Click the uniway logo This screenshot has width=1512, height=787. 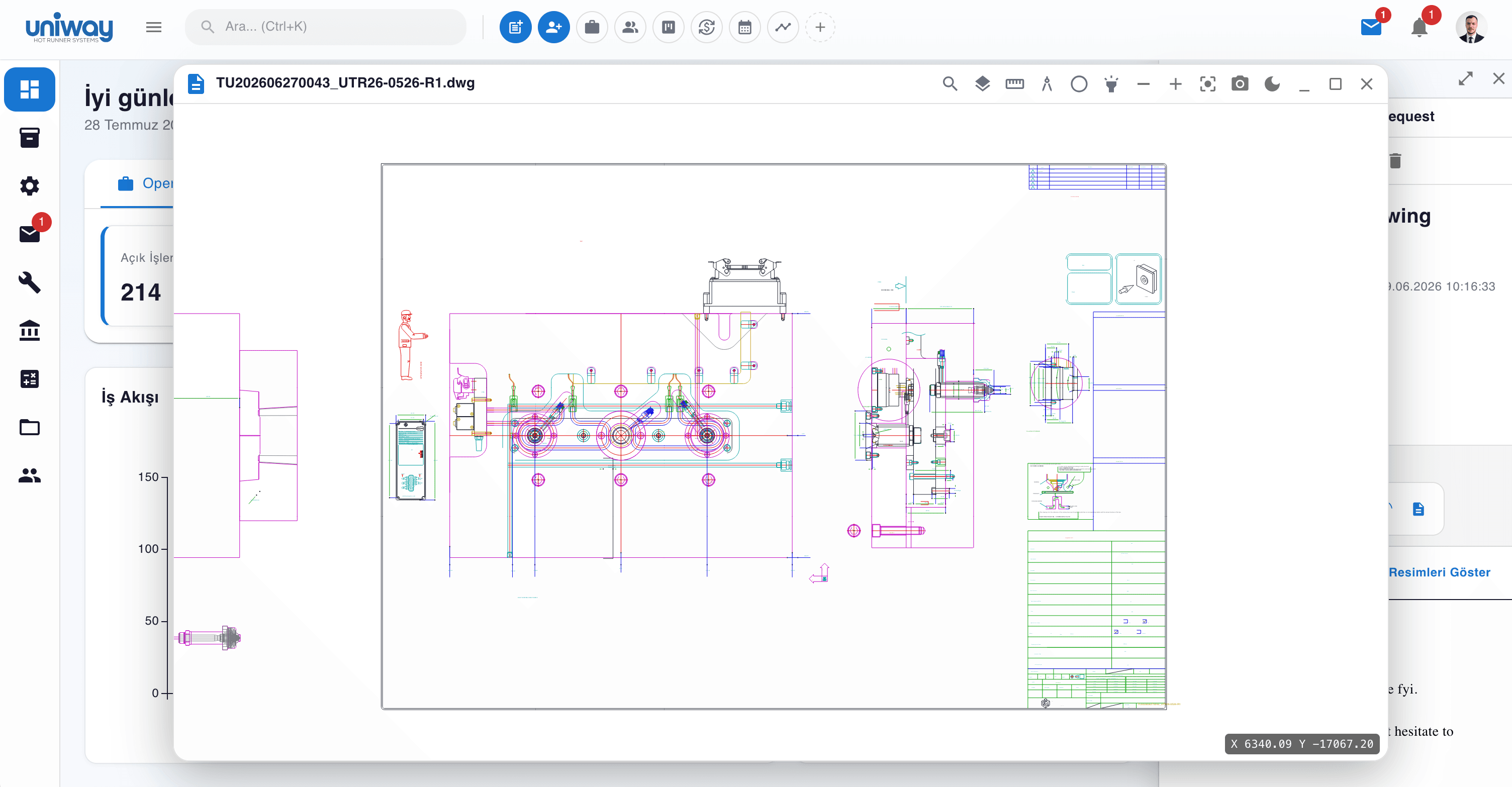pyautogui.click(x=69, y=27)
